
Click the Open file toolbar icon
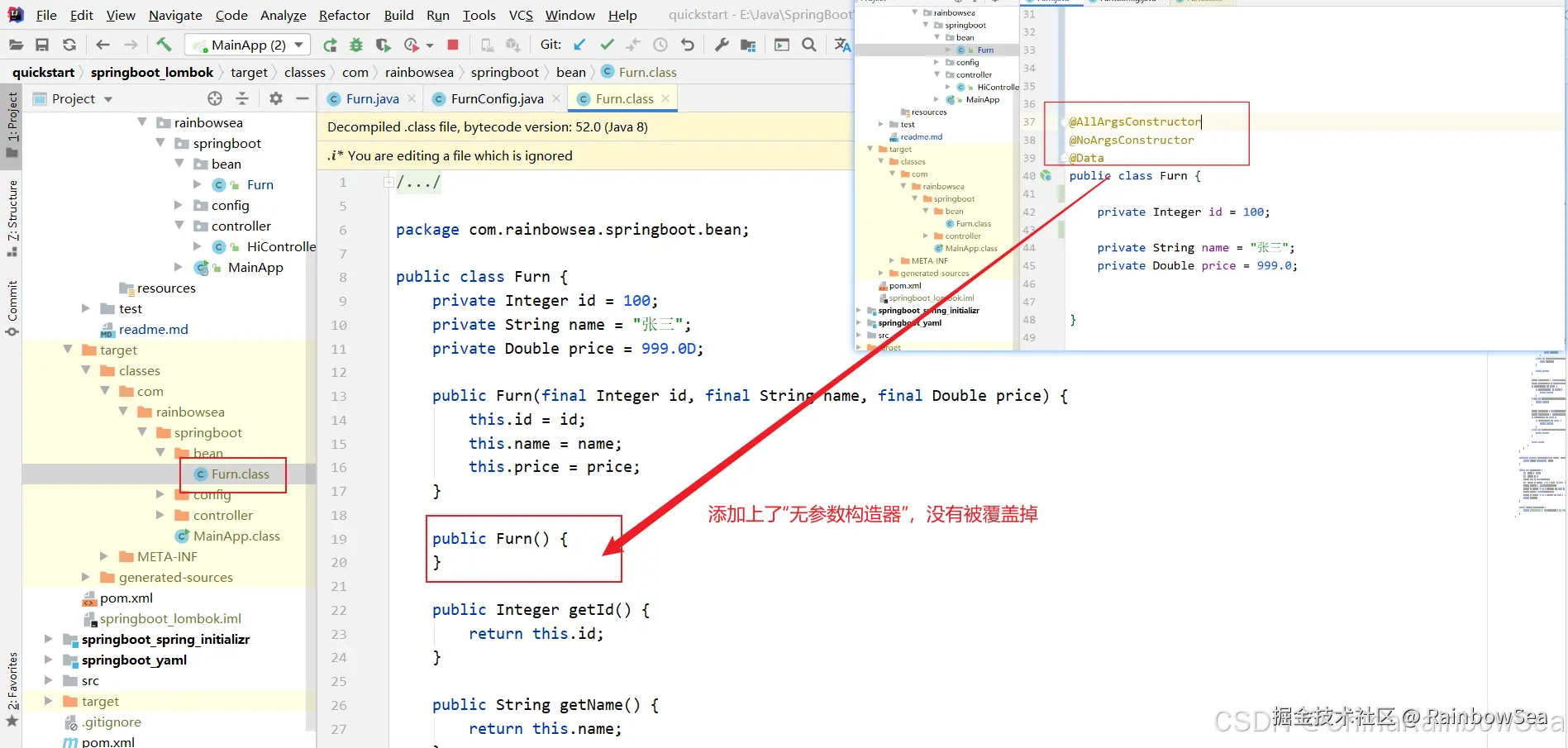tap(16, 45)
